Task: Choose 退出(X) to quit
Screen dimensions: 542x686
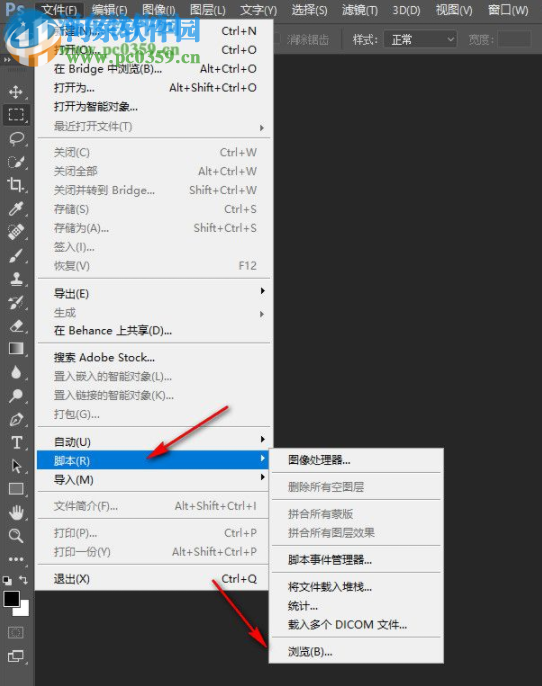Action: point(154,579)
